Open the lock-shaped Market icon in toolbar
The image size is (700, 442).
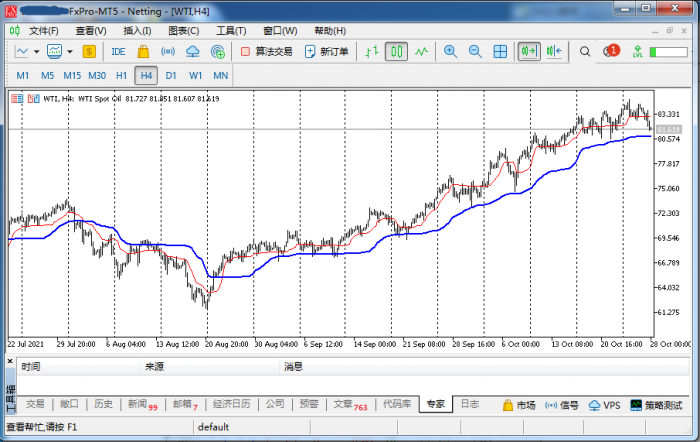click(143, 51)
